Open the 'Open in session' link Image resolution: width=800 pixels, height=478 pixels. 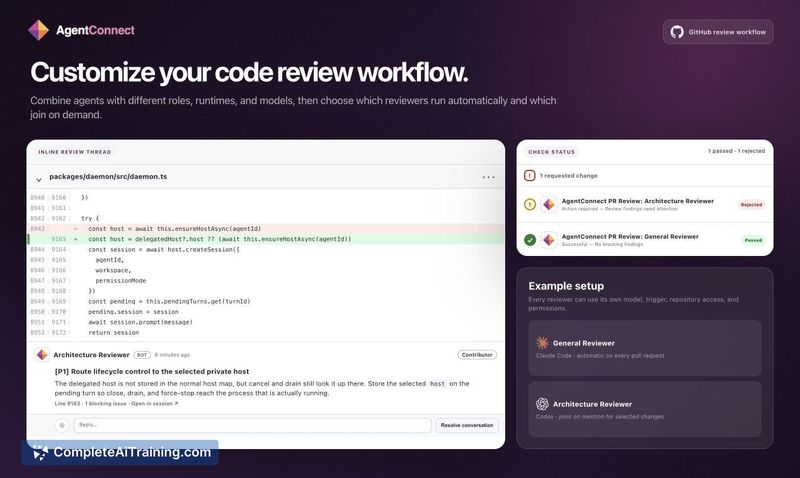click(x=155, y=404)
